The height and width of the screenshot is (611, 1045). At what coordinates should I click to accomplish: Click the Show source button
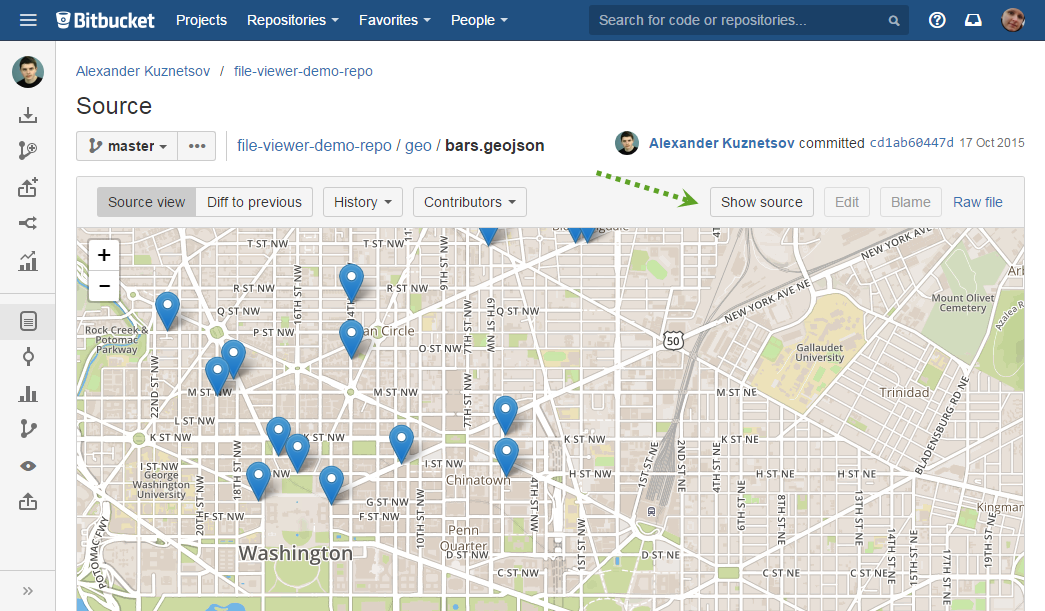click(762, 202)
